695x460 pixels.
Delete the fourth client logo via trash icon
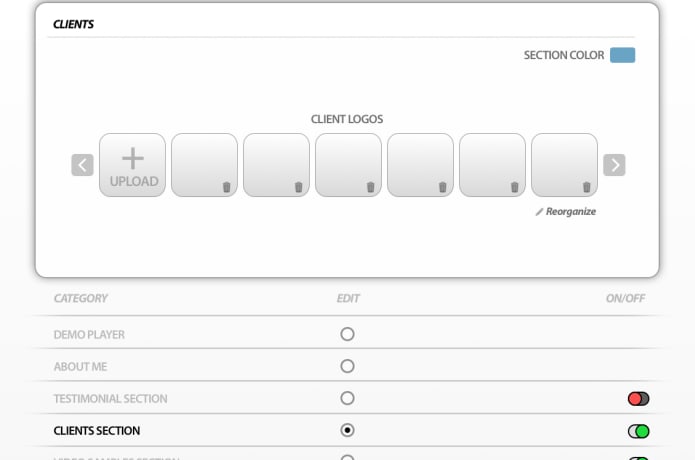coord(442,187)
